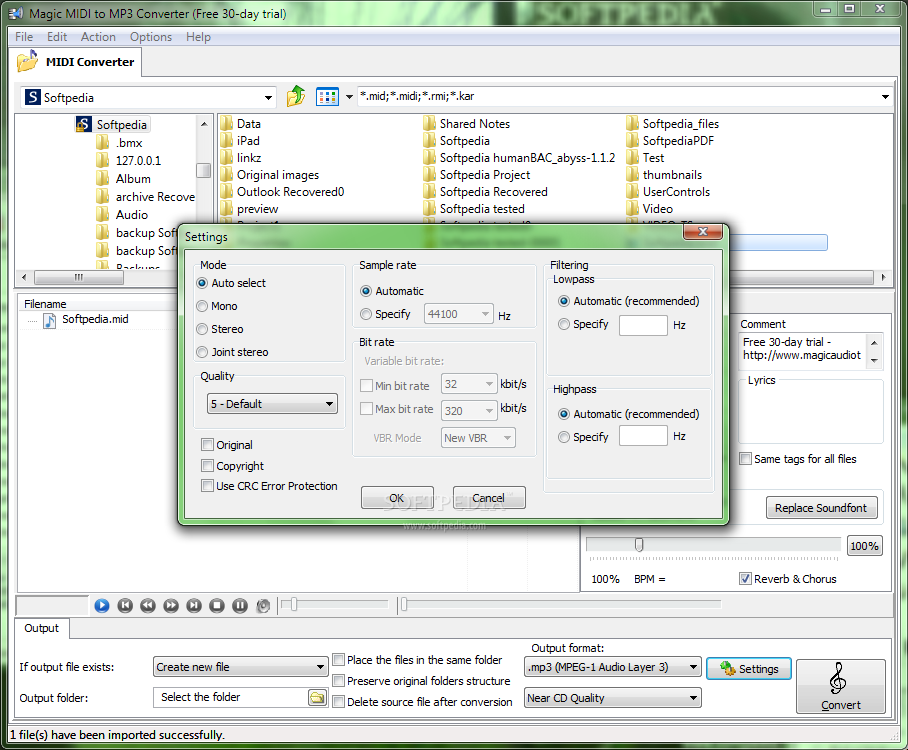This screenshot has height=750, width=908.
Task: Open the .mp3 output format dropdown
Action: [613, 667]
